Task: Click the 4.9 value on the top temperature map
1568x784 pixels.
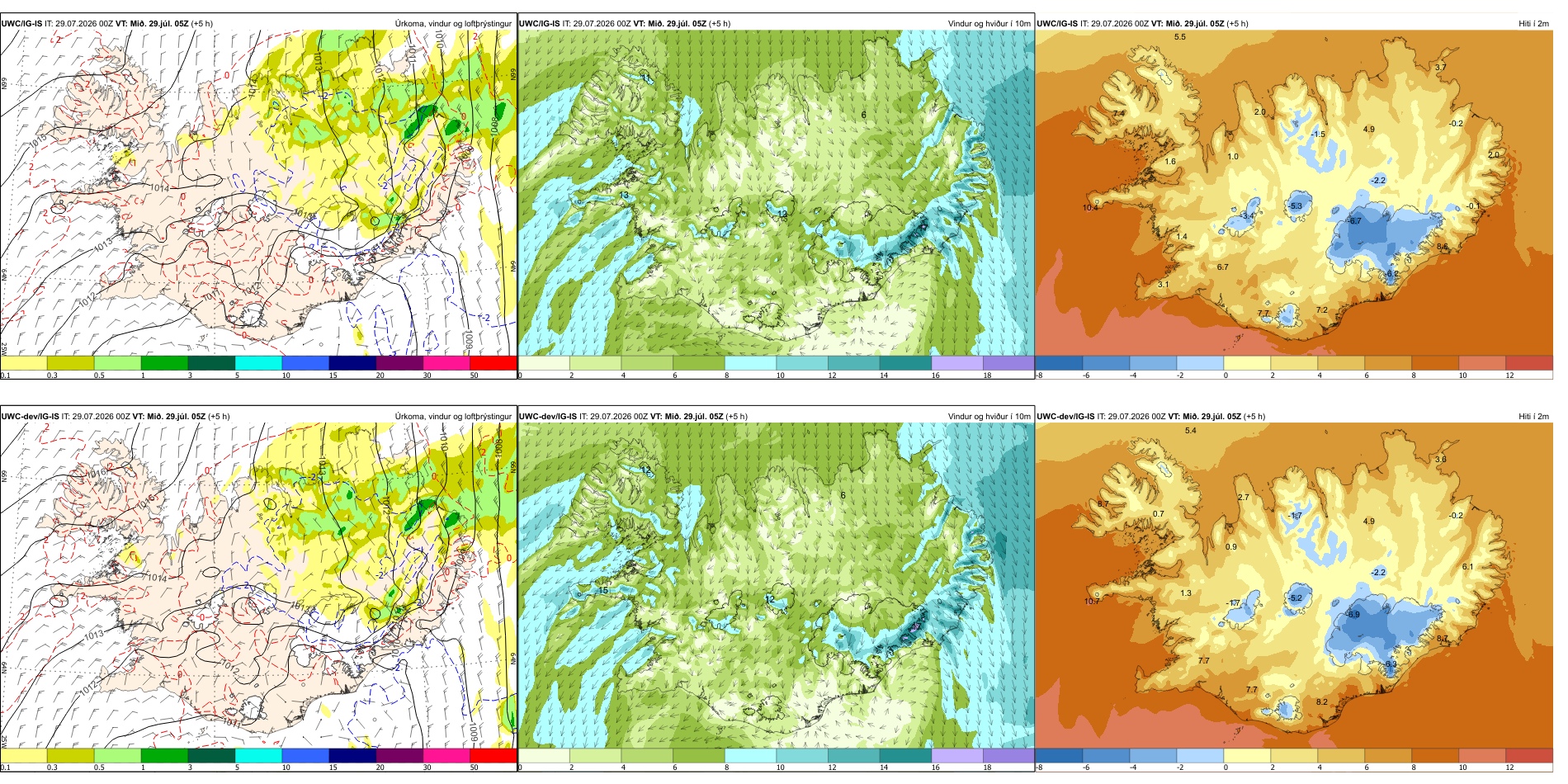Action: coord(1369,130)
